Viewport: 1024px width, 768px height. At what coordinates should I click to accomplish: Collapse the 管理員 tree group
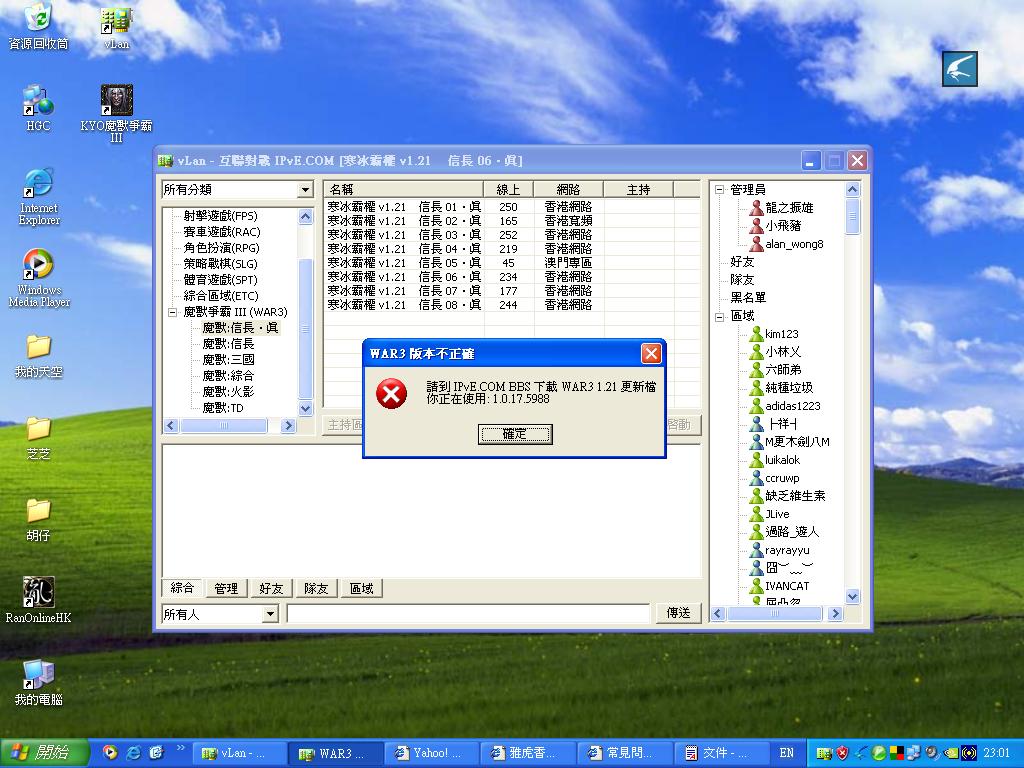[x=719, y=190]
